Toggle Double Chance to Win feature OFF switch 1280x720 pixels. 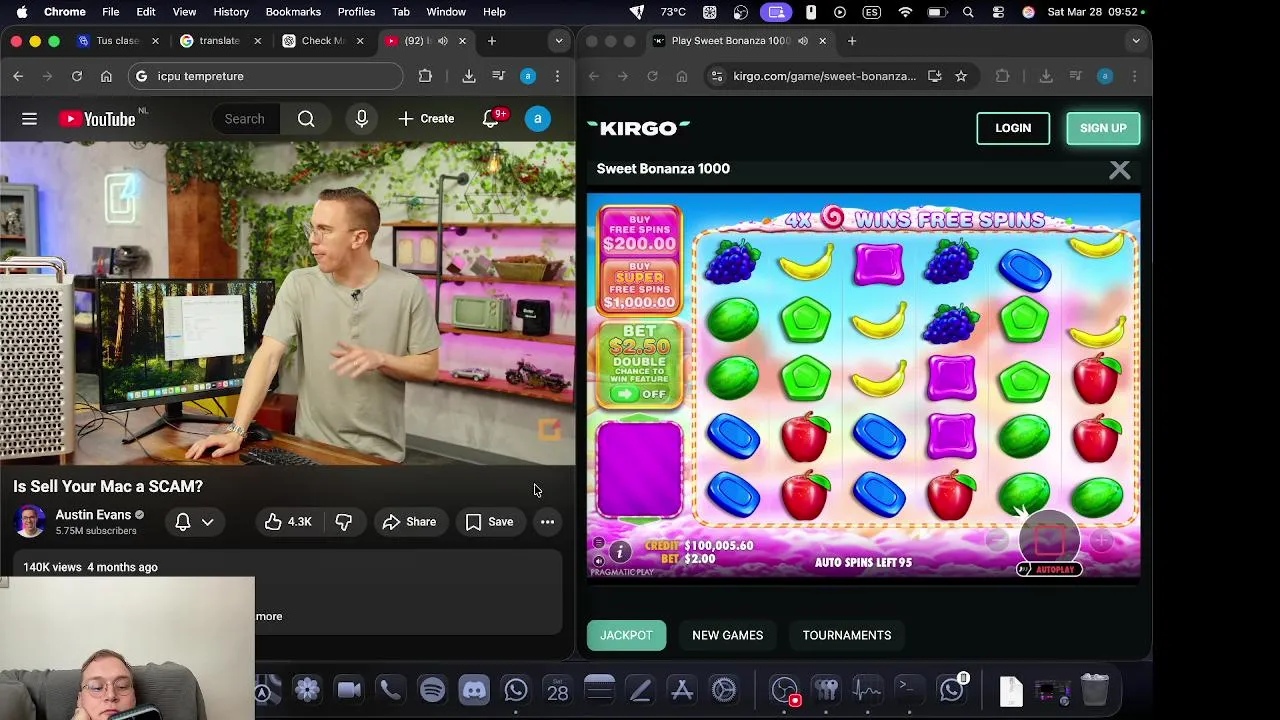[x=640, y=394]
